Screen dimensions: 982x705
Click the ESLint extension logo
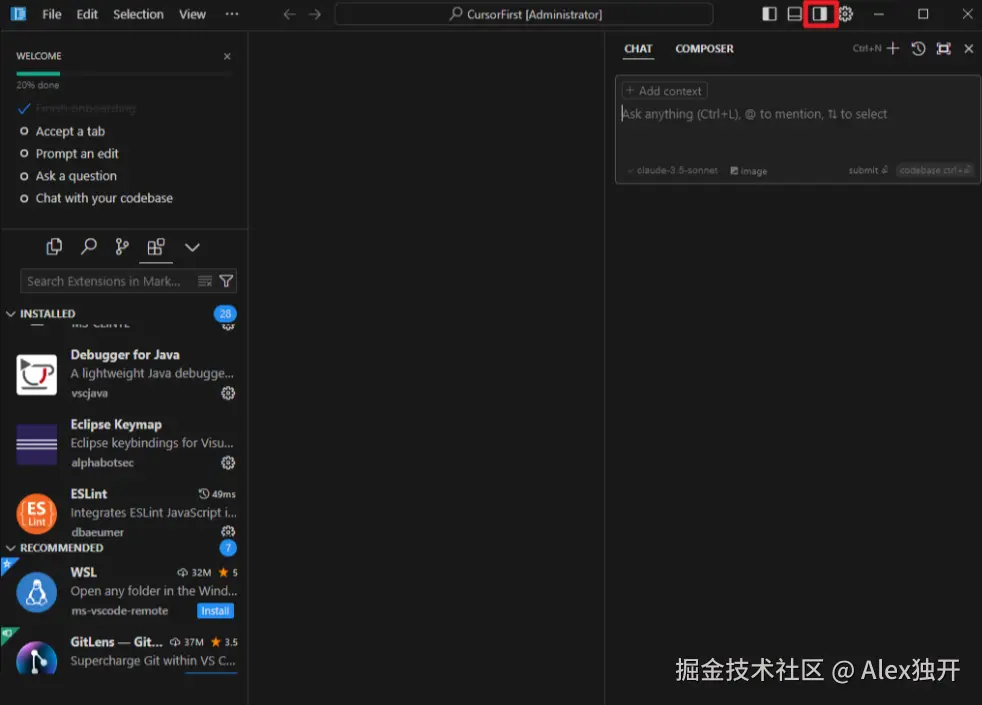pyautogui.click(x=36, y=513)
